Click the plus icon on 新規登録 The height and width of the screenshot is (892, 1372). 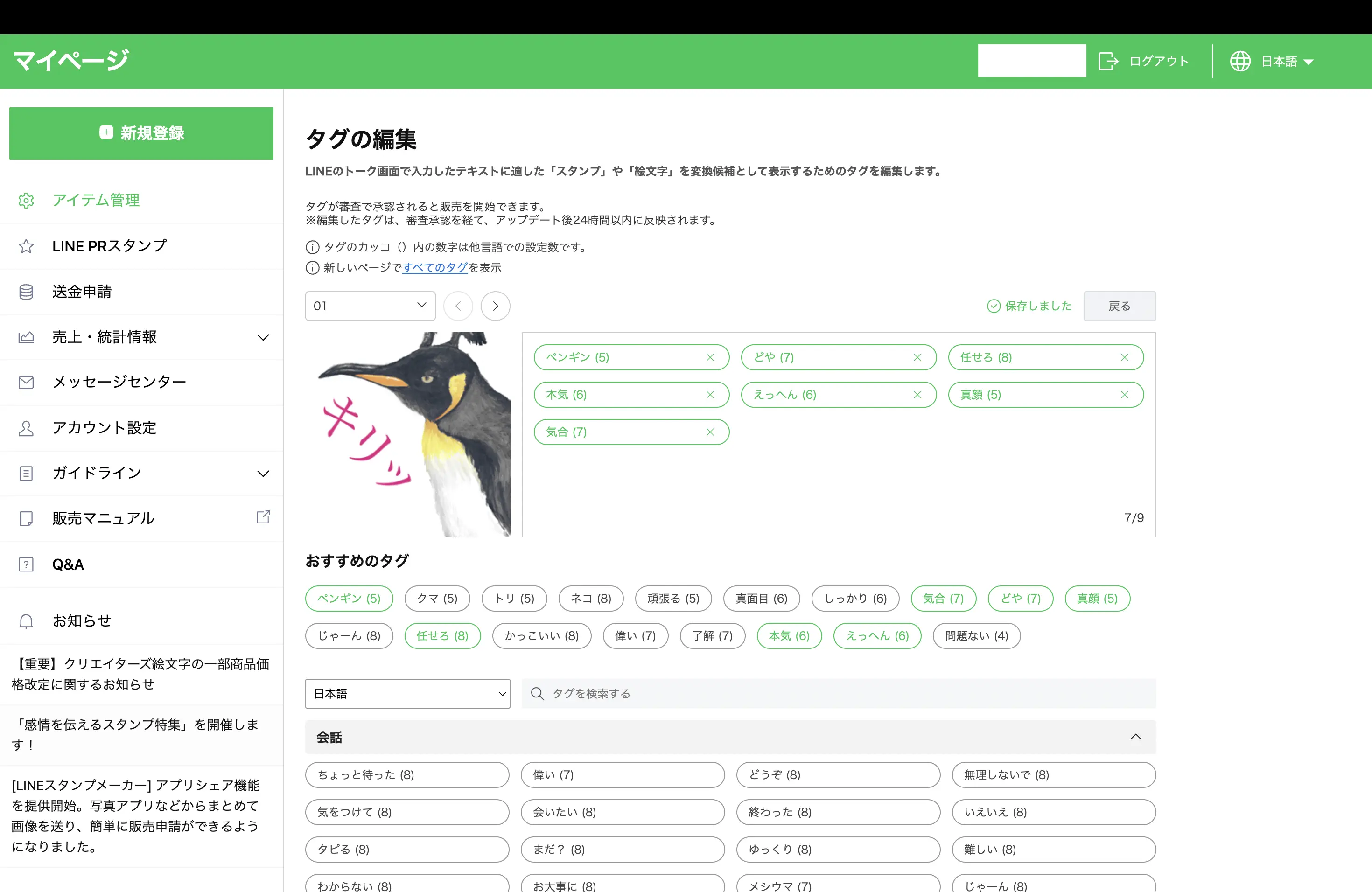[x=106, y=132]
